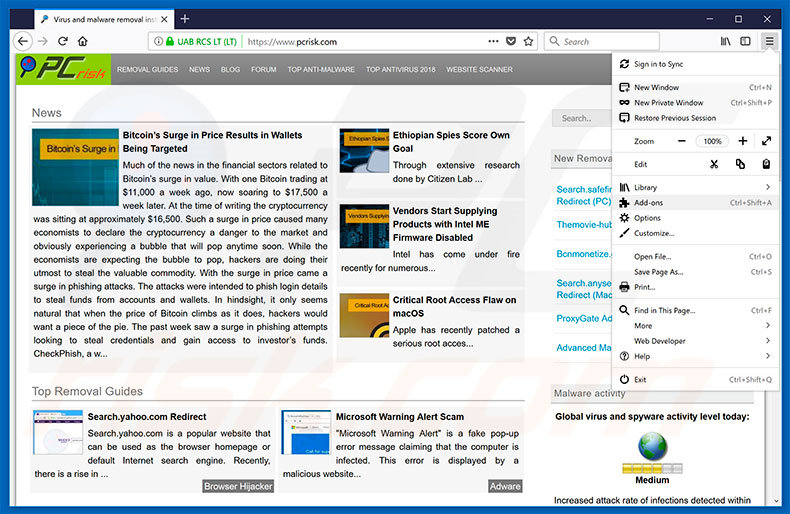
Task: Open Critical Root Access Flaw on macOS
Action: (x=454, y=306)
